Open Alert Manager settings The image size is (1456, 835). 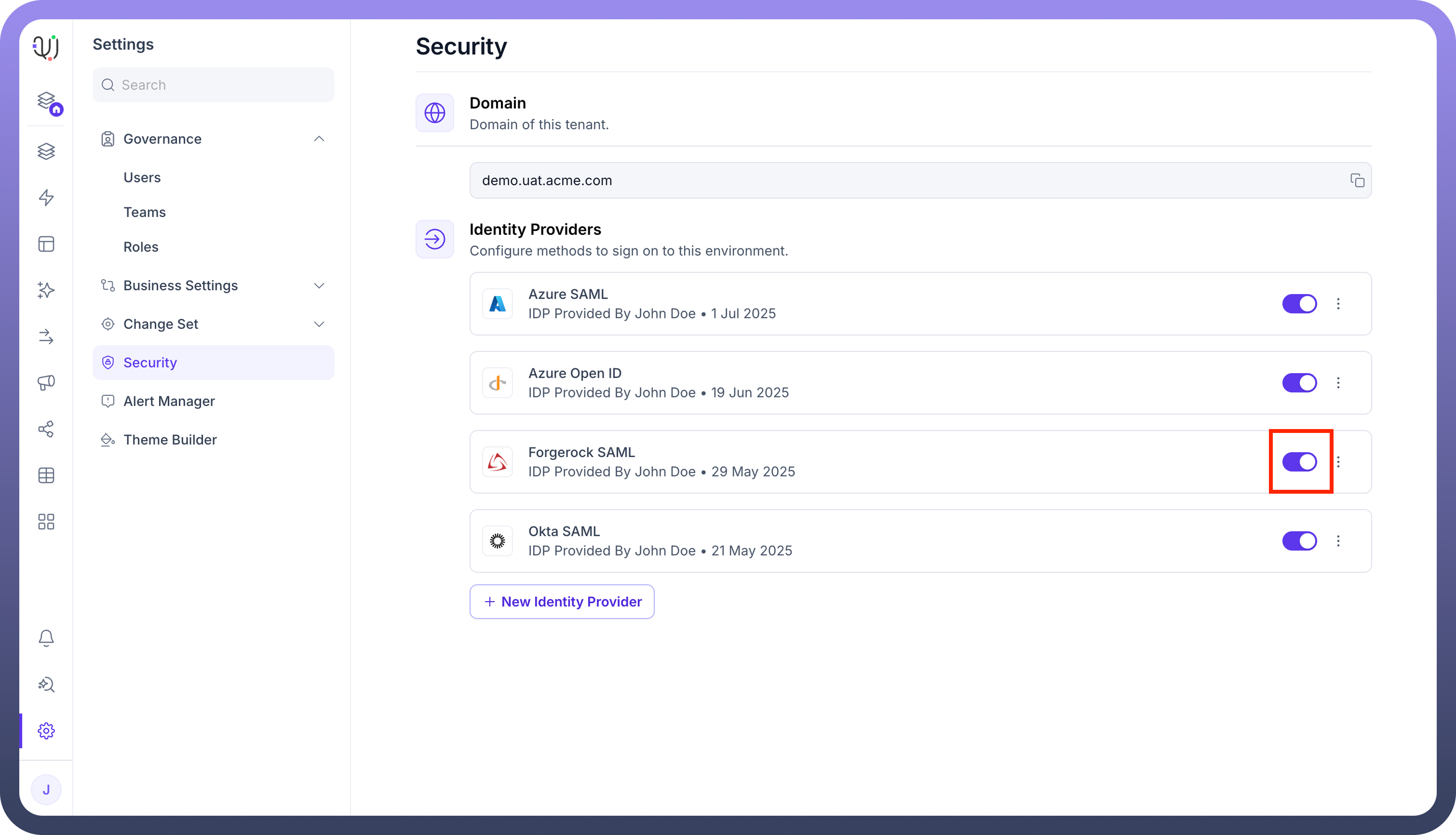tap(169, 401)
